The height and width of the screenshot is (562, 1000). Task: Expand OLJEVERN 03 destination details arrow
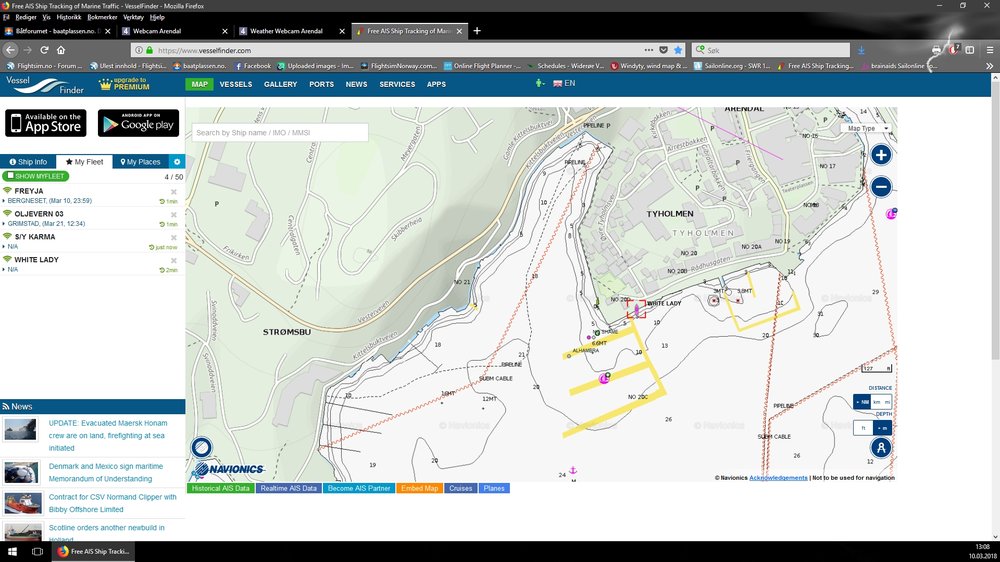[x=4, y=224]
